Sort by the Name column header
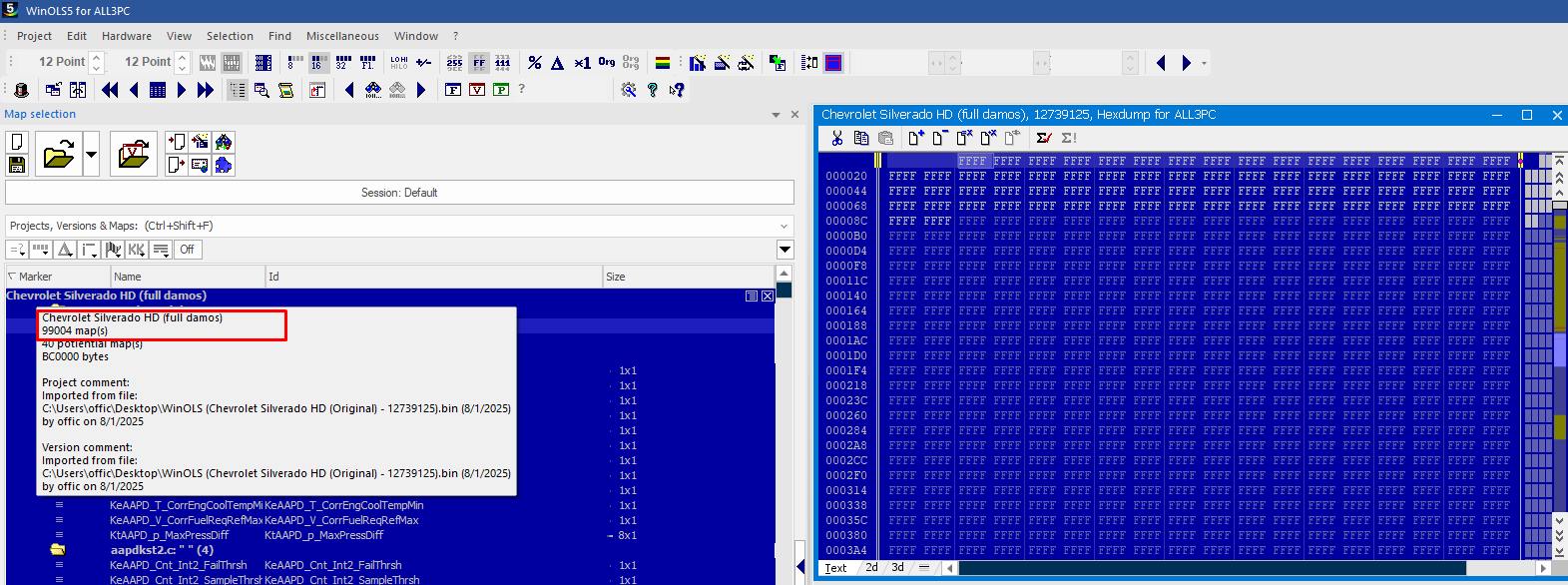This screenshot has height=585, width=1568. click(188, 277)
